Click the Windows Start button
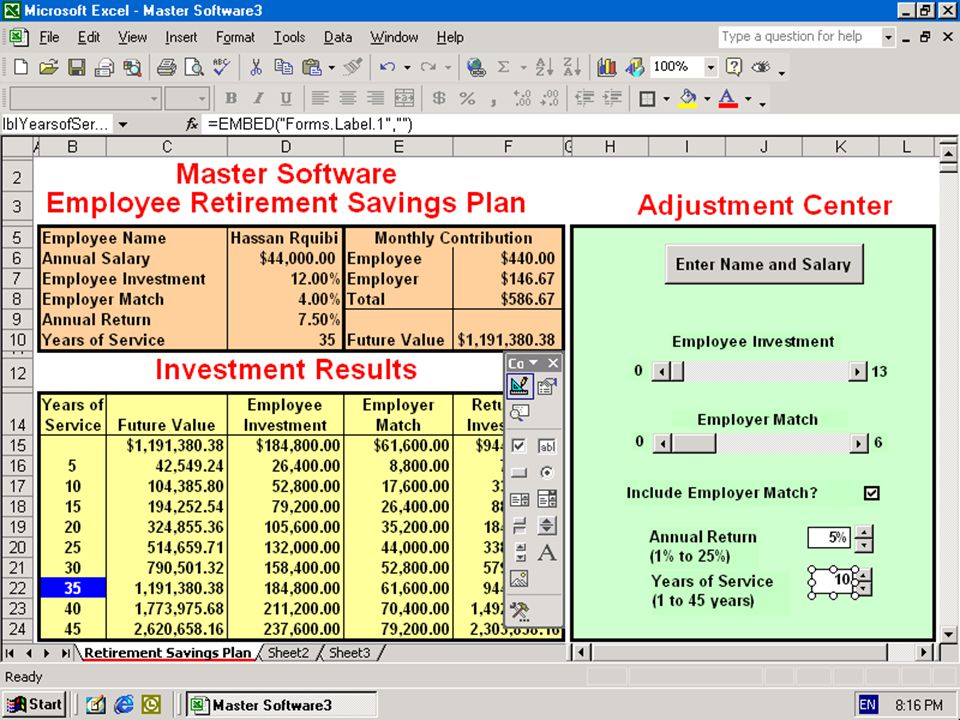This screenshot has width=960, height=720. point(35,705)
